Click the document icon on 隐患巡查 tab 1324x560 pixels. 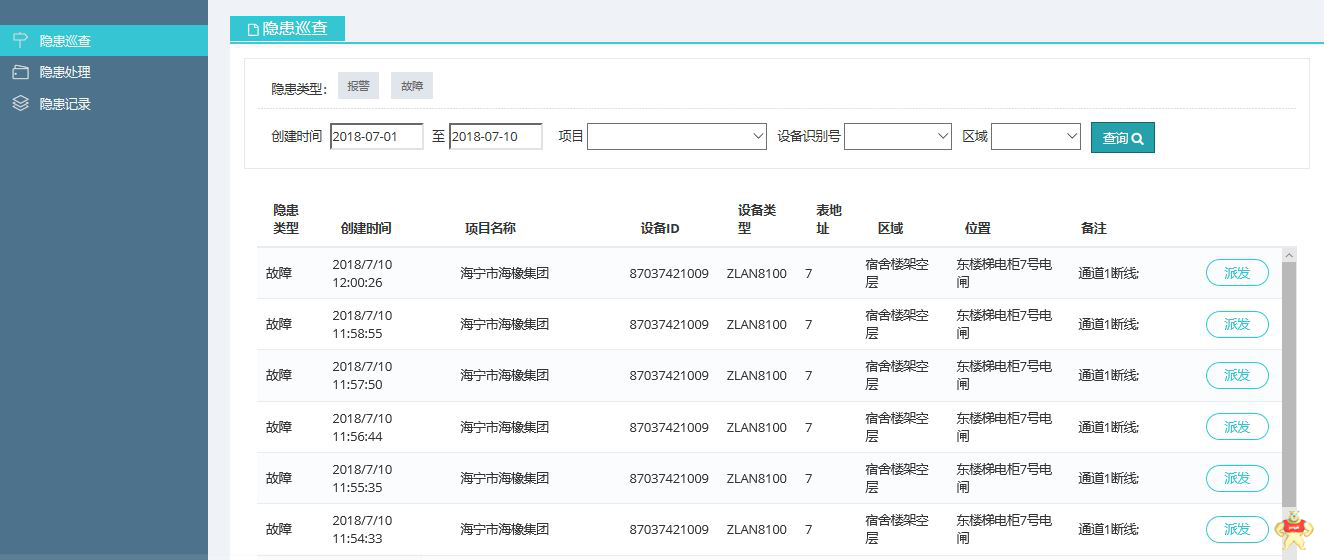[253, 30]
